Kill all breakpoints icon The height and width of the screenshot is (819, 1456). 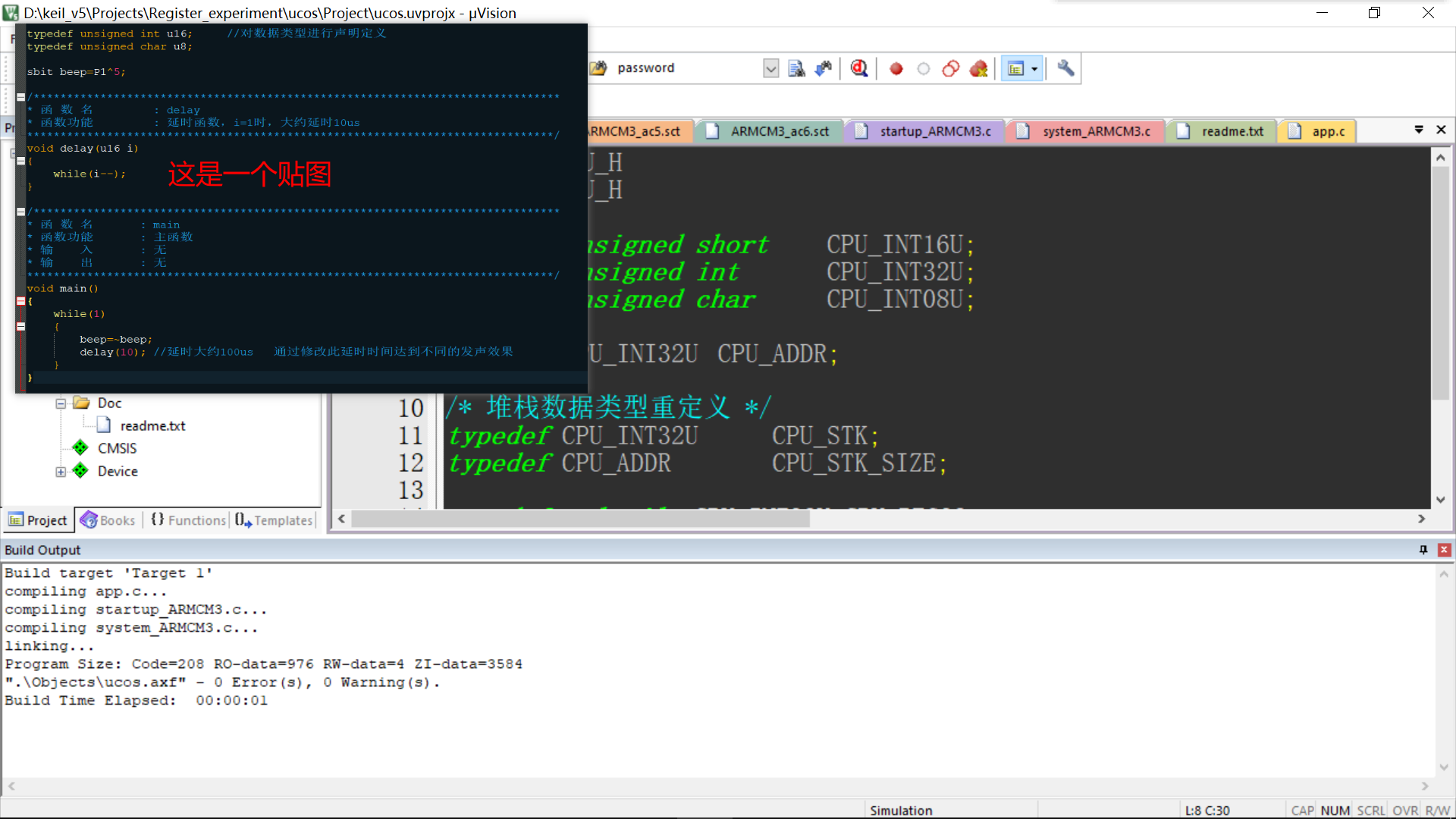(x=978, y=68)
